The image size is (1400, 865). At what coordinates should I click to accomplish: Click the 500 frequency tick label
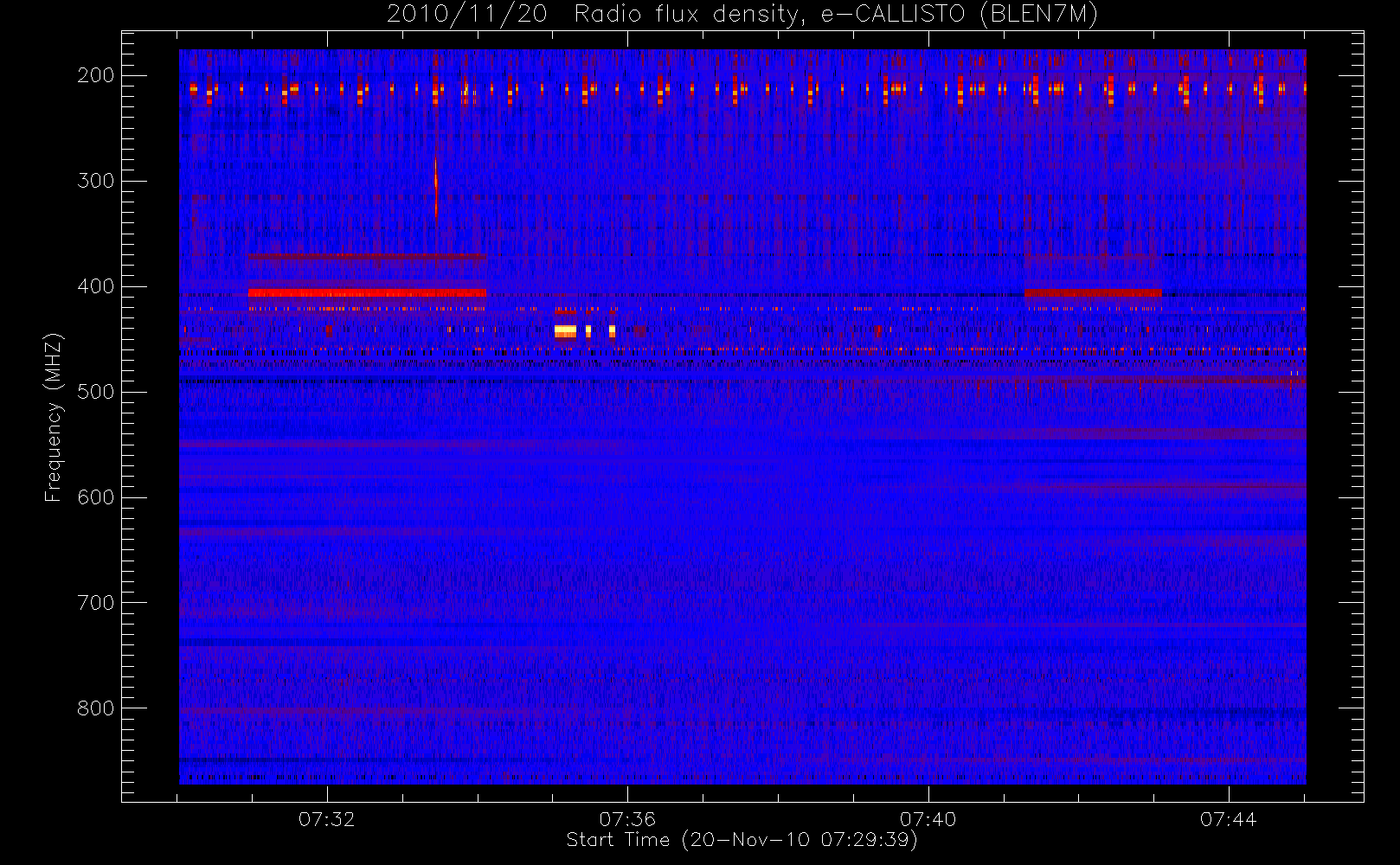click(95, 392)
